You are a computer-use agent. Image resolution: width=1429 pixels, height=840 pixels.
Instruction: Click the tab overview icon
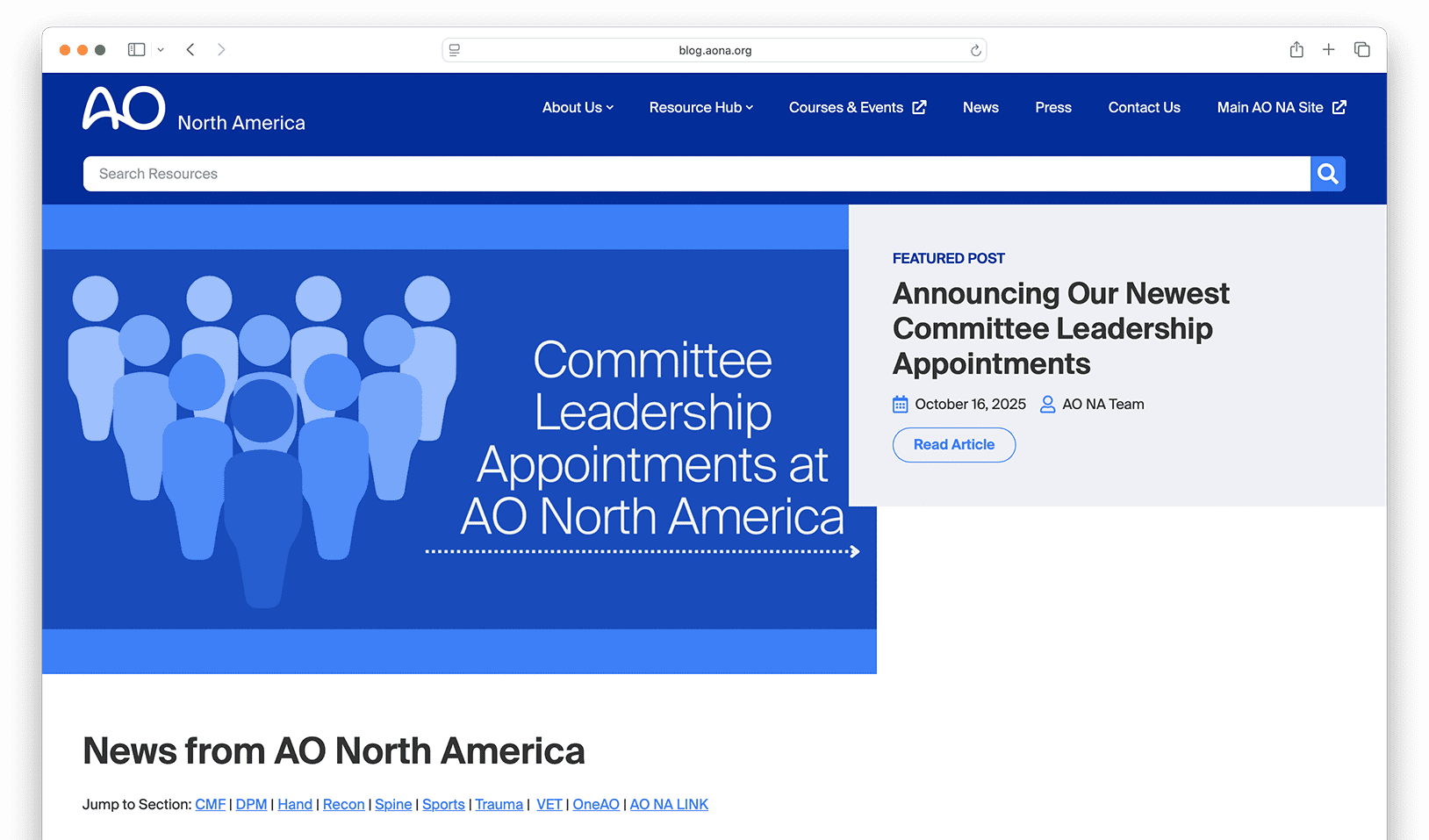pyautogui.click(x=1361, y=50)
